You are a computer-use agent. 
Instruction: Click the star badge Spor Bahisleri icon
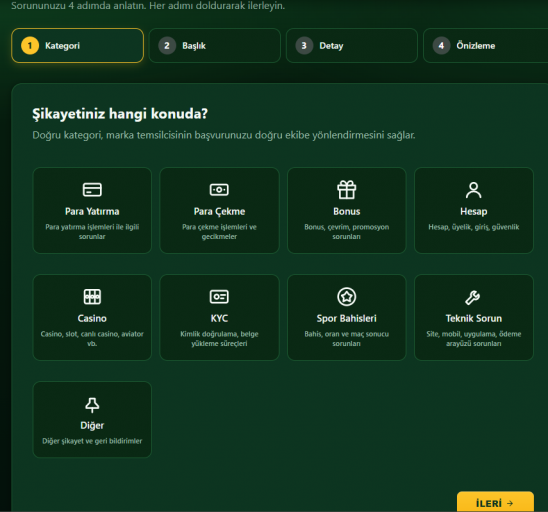pyautogui.click(x=347, y=297)
